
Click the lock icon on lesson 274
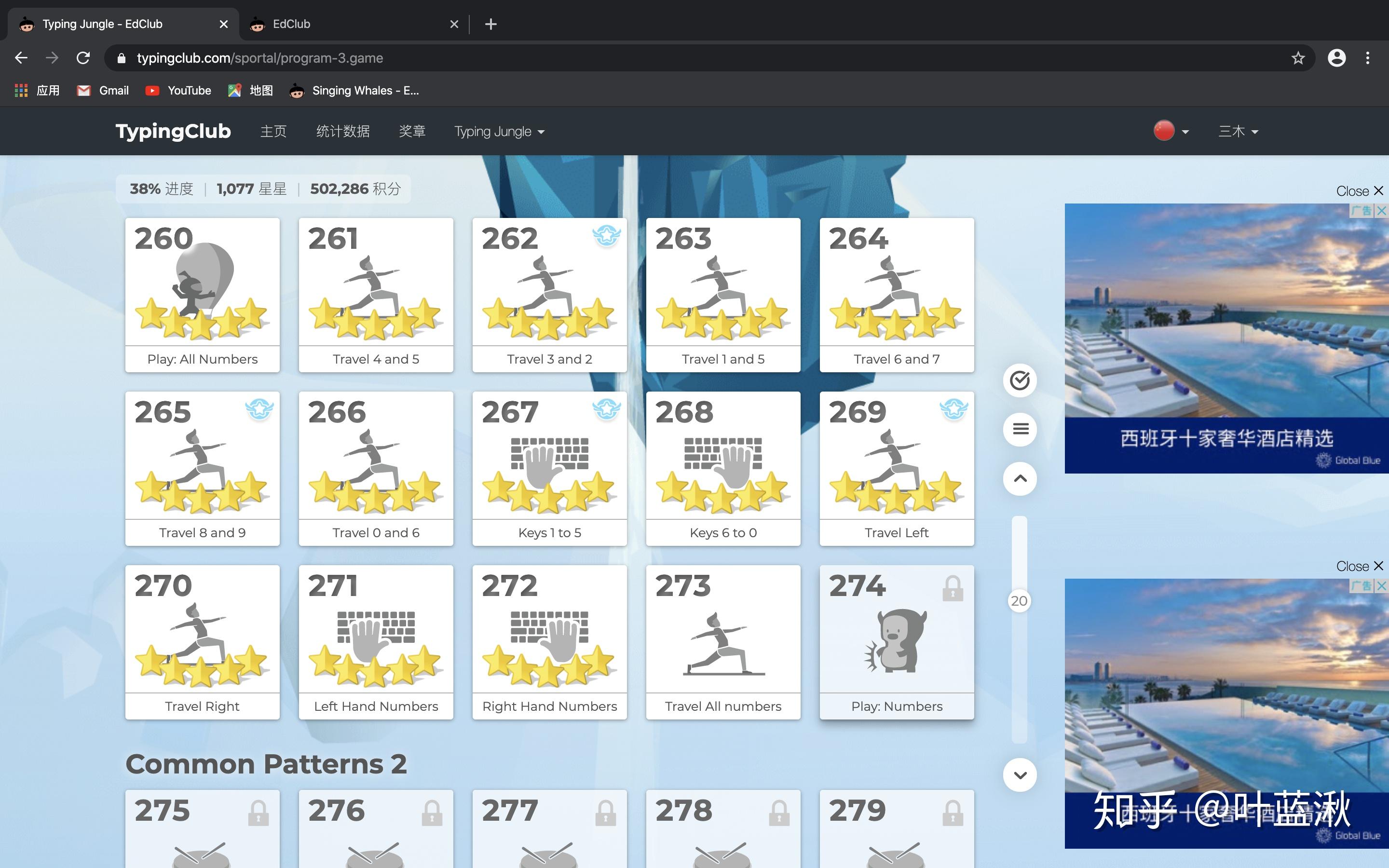(953, 587)
